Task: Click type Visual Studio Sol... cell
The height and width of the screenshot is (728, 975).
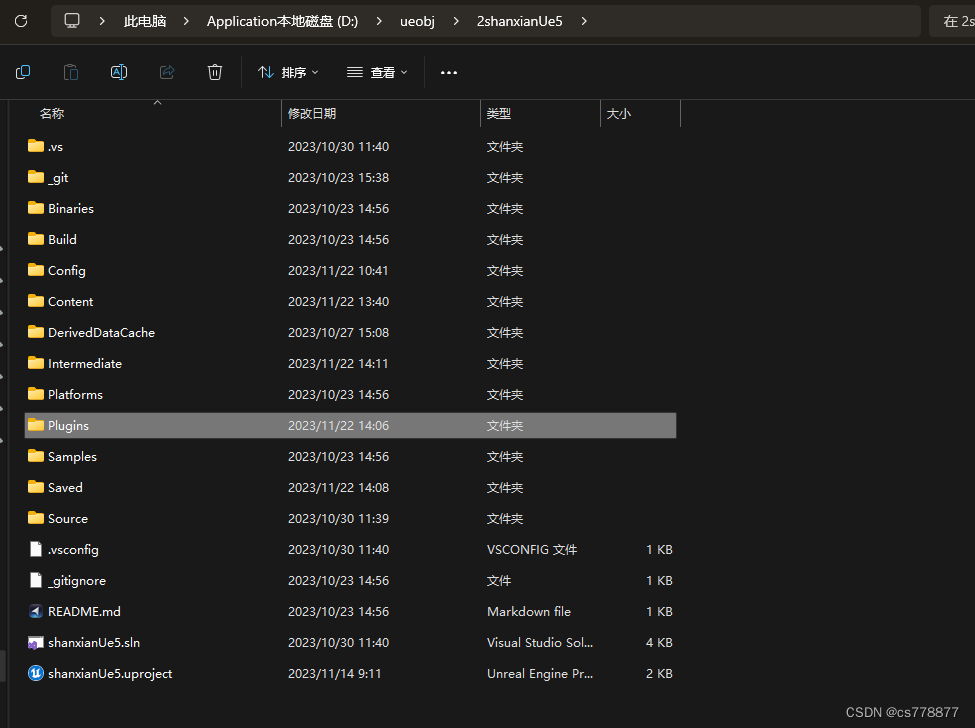Action: [540, 643]
